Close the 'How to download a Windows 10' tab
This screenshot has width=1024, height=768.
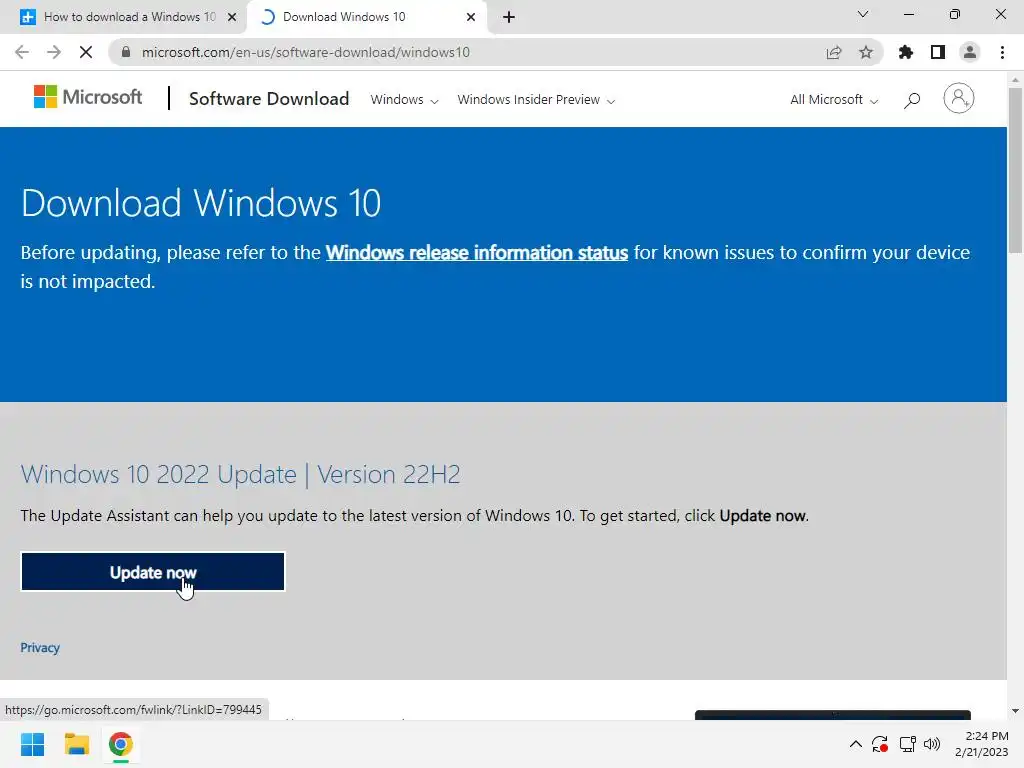tap(232, 18)
